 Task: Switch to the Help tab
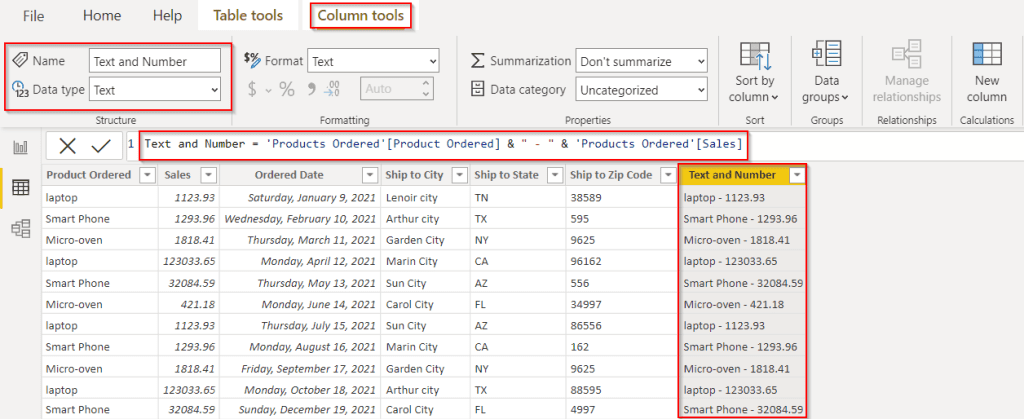pos(167,16)
